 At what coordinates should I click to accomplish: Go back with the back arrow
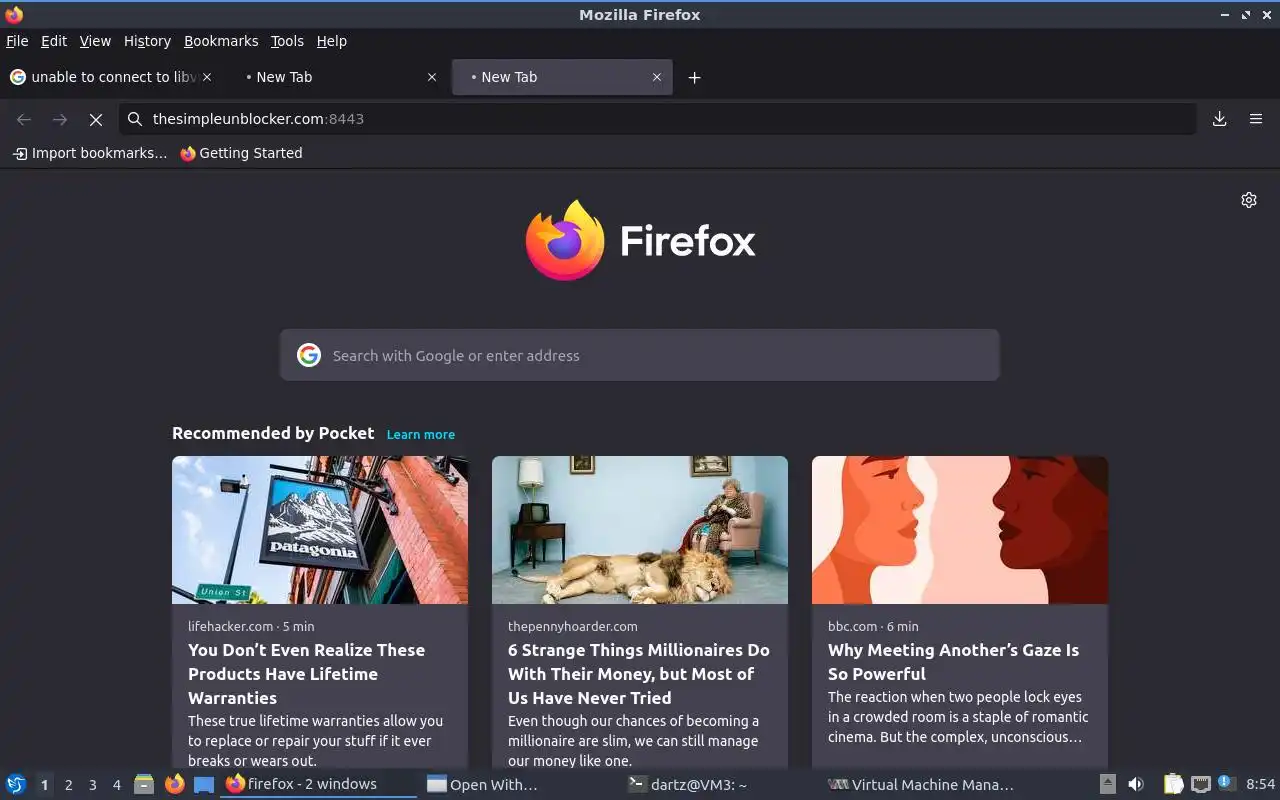pos(24,119)
